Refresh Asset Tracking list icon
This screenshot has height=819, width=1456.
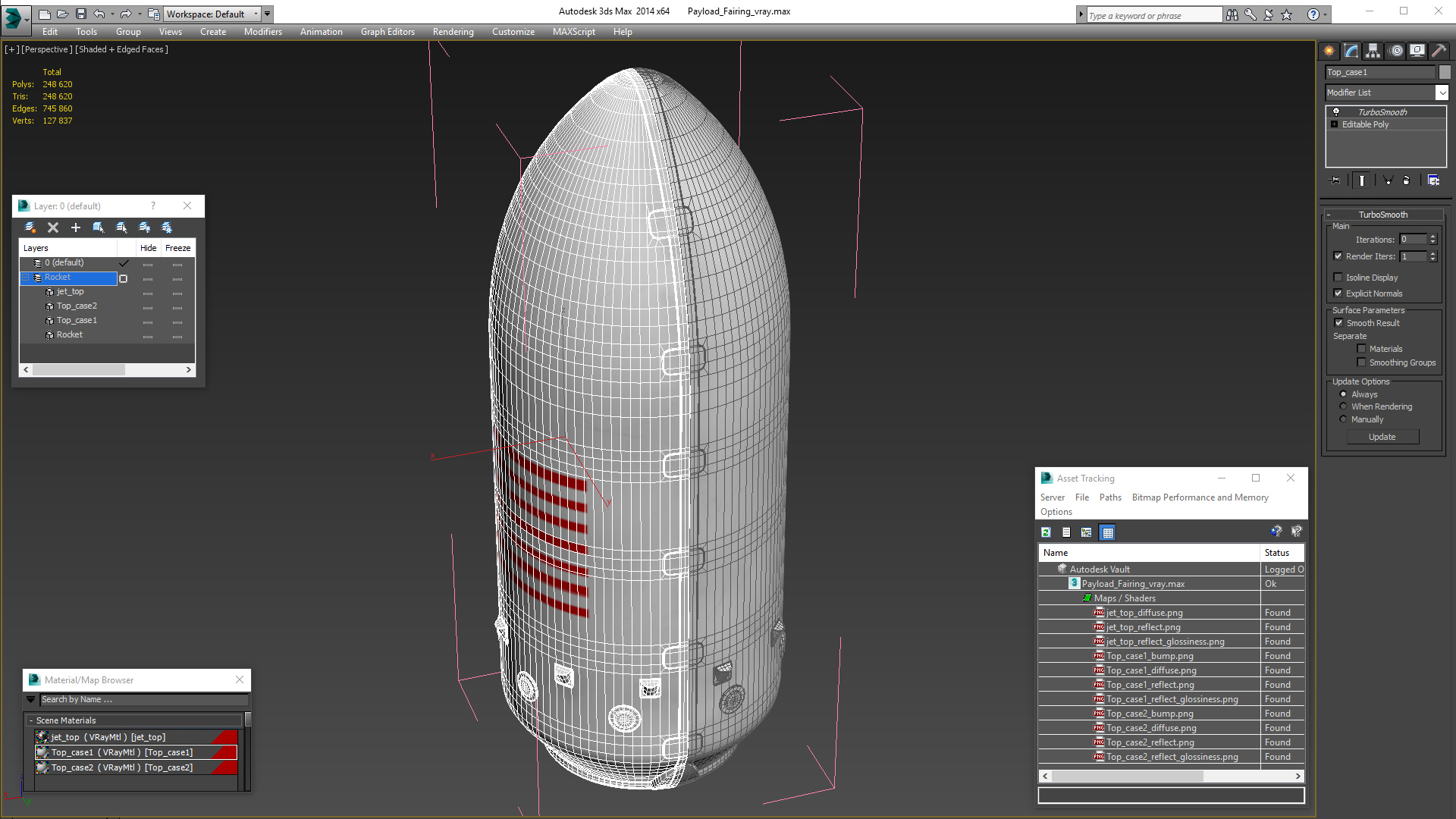[x=1046, y=532]
